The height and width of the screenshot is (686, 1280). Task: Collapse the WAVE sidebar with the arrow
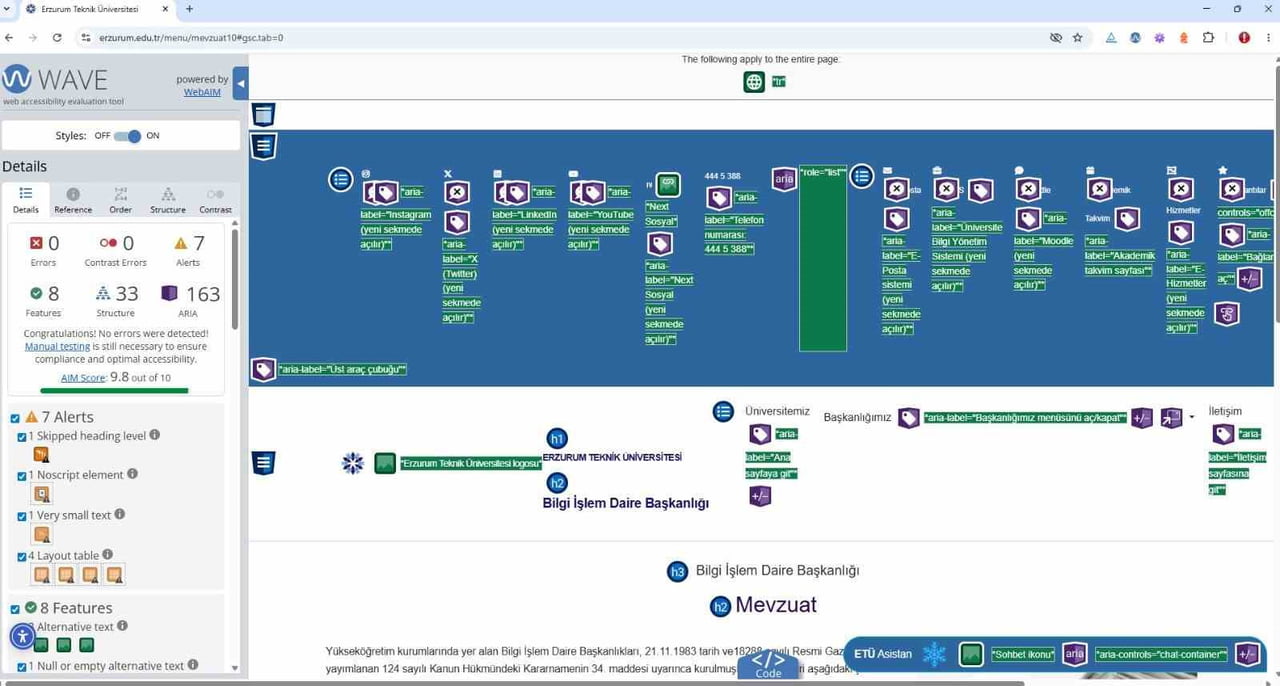point(240,84)
